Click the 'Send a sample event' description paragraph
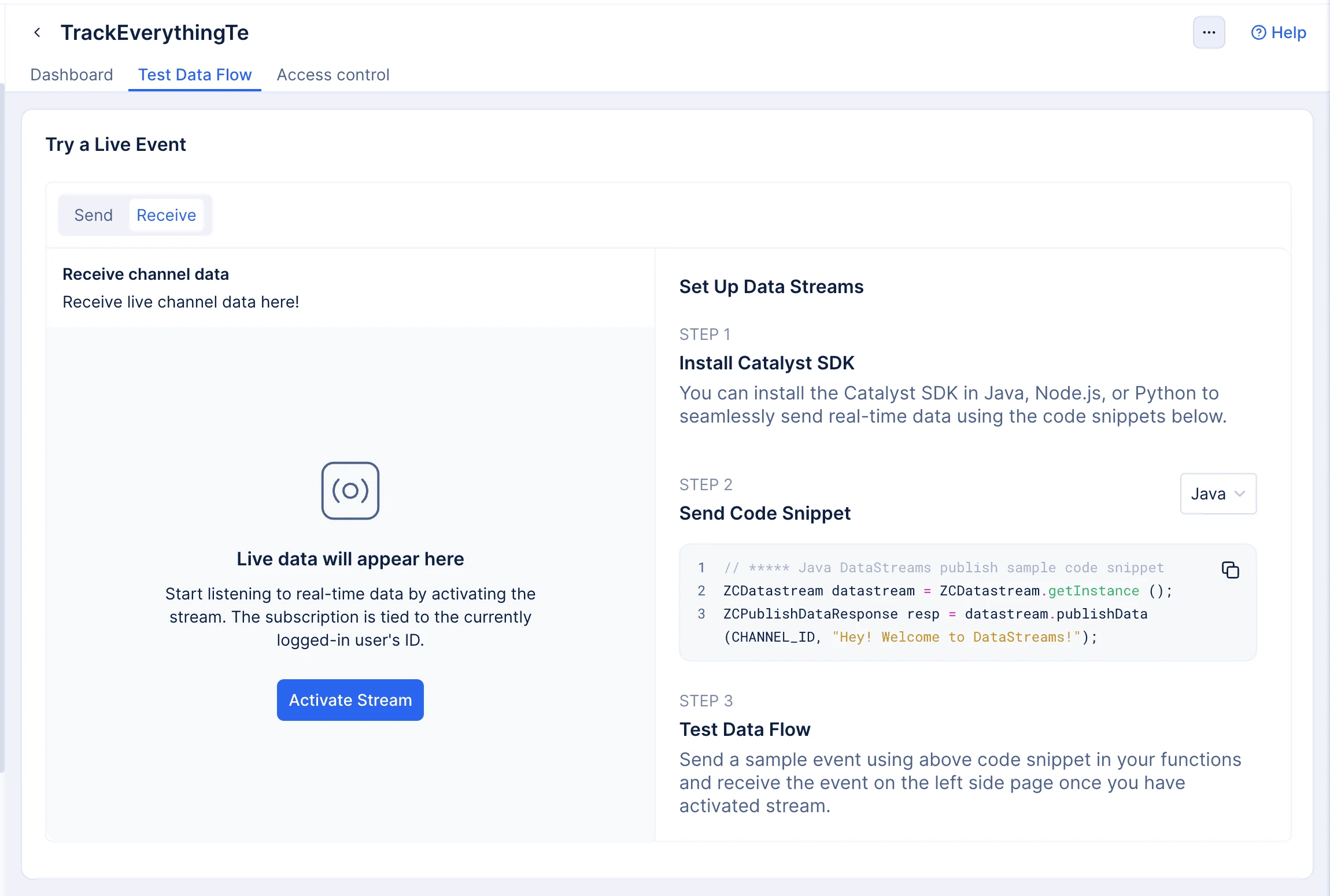1330x896 pixels. click(960, 783)
